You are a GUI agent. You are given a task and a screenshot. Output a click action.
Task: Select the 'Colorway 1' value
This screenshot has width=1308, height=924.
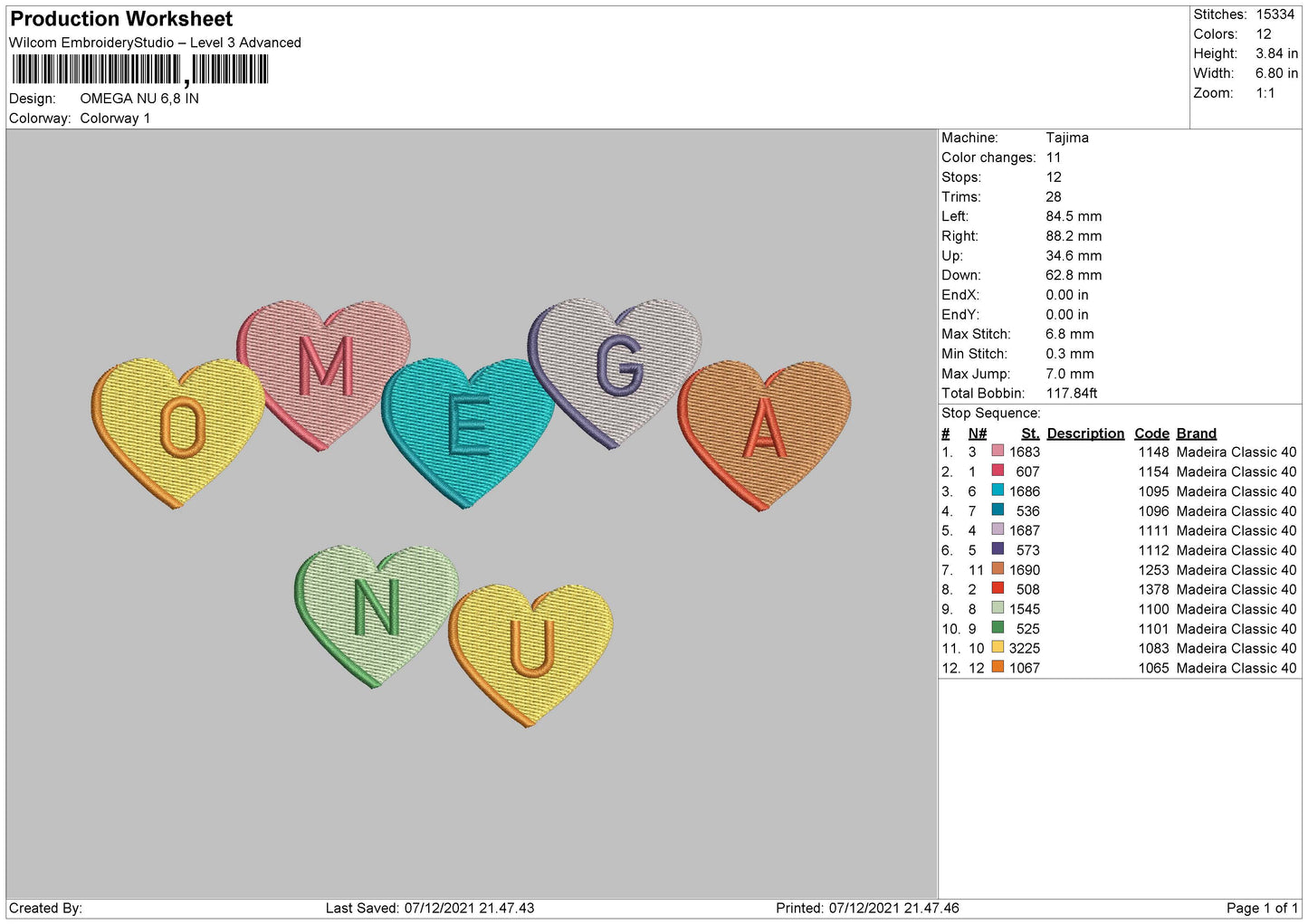click(x=115, y=119)
